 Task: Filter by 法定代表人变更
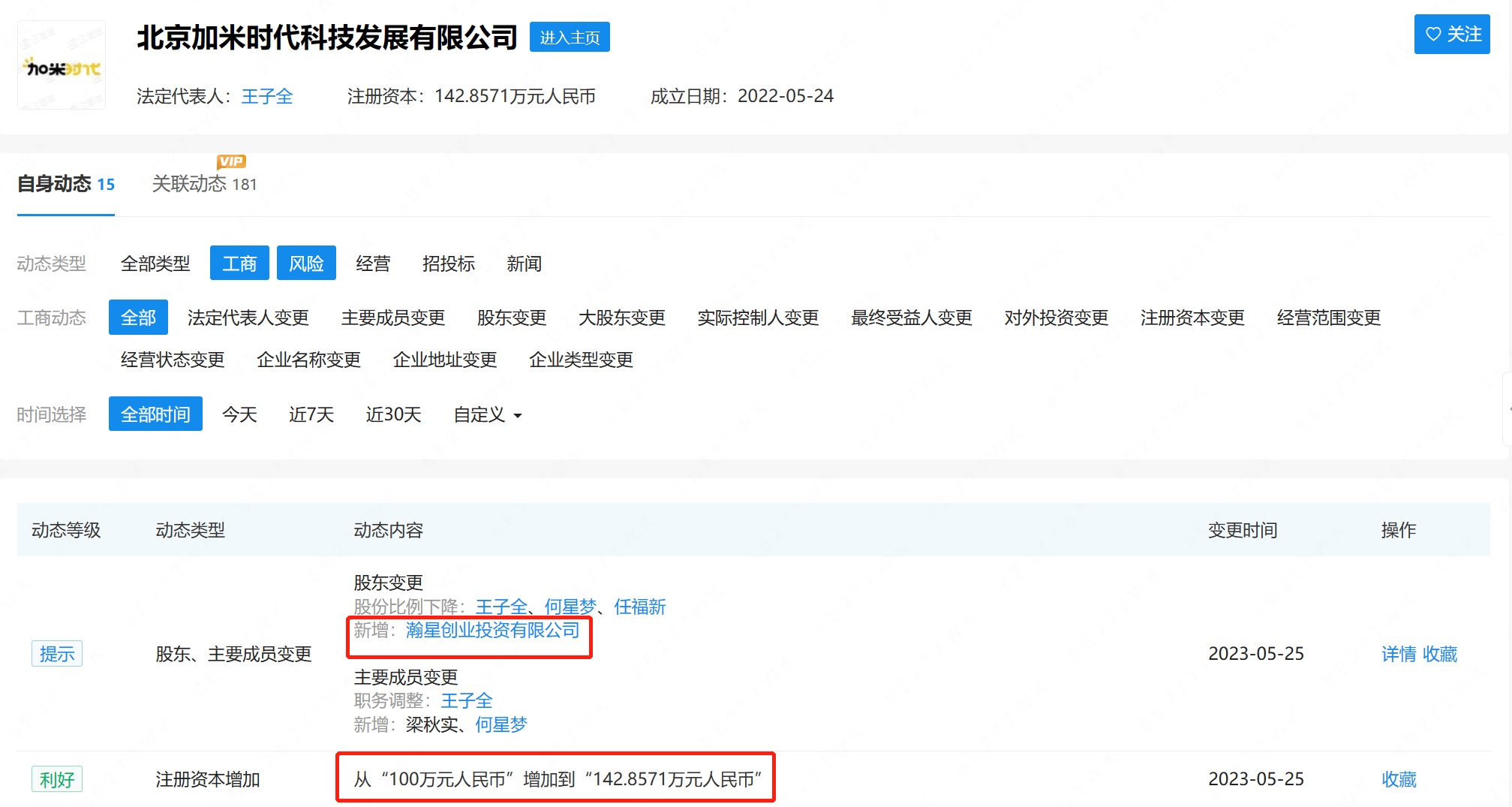[248, 318]
